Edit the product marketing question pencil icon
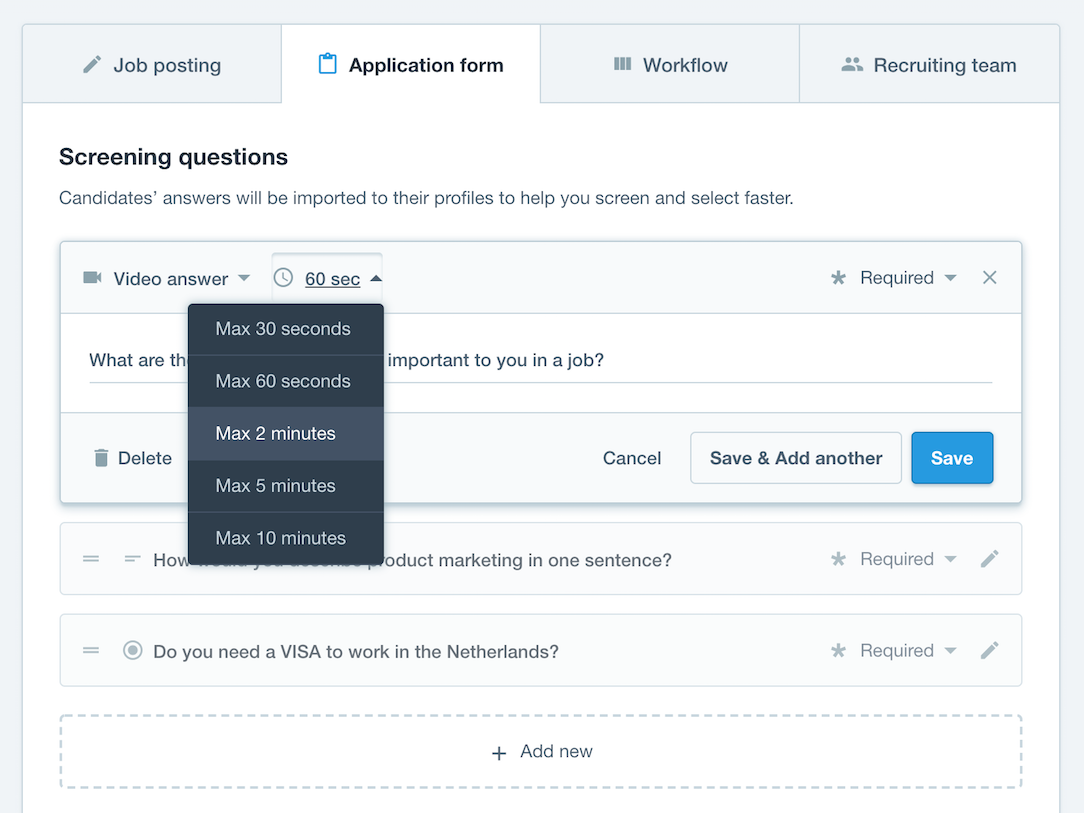 (989, 559)
